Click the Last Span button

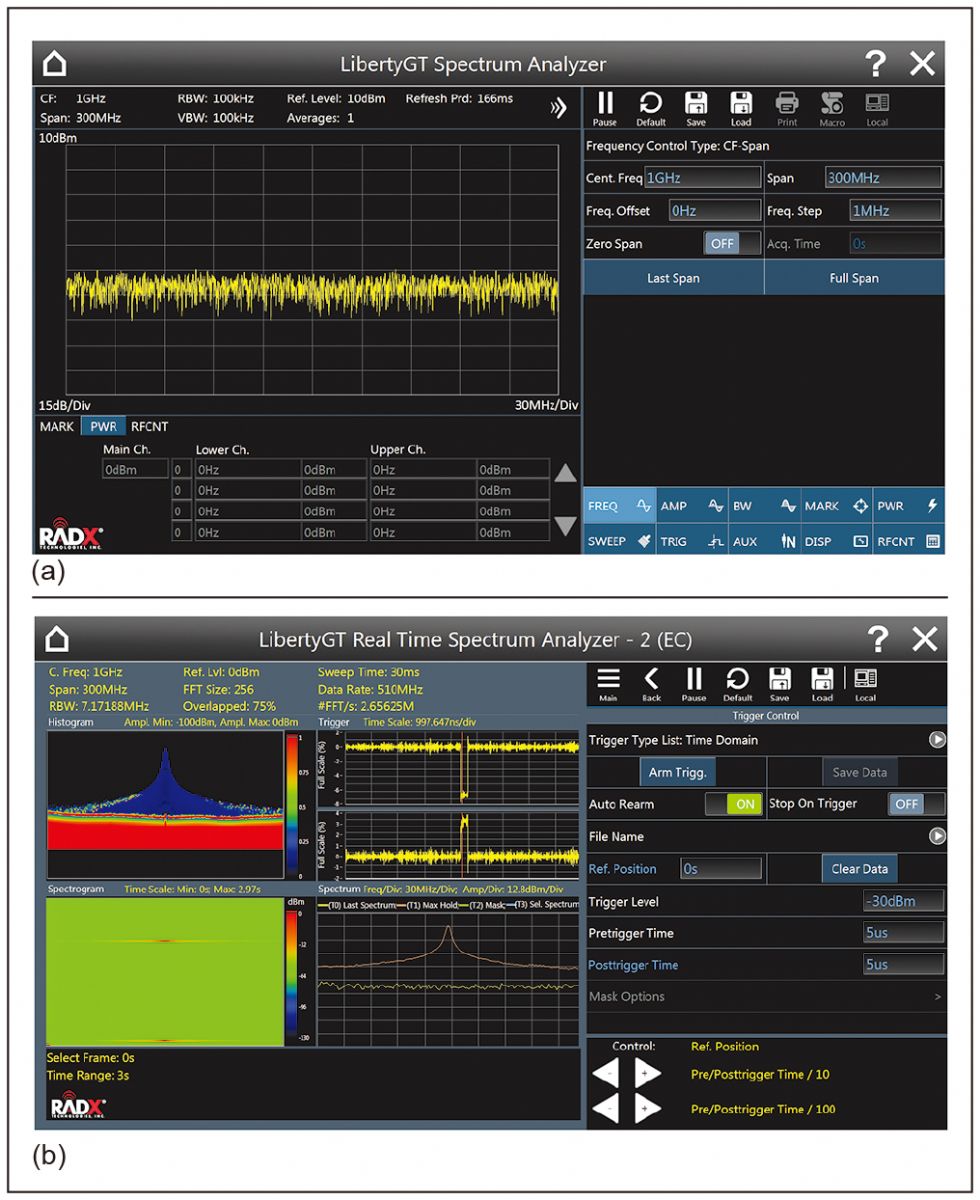[673, 278]
